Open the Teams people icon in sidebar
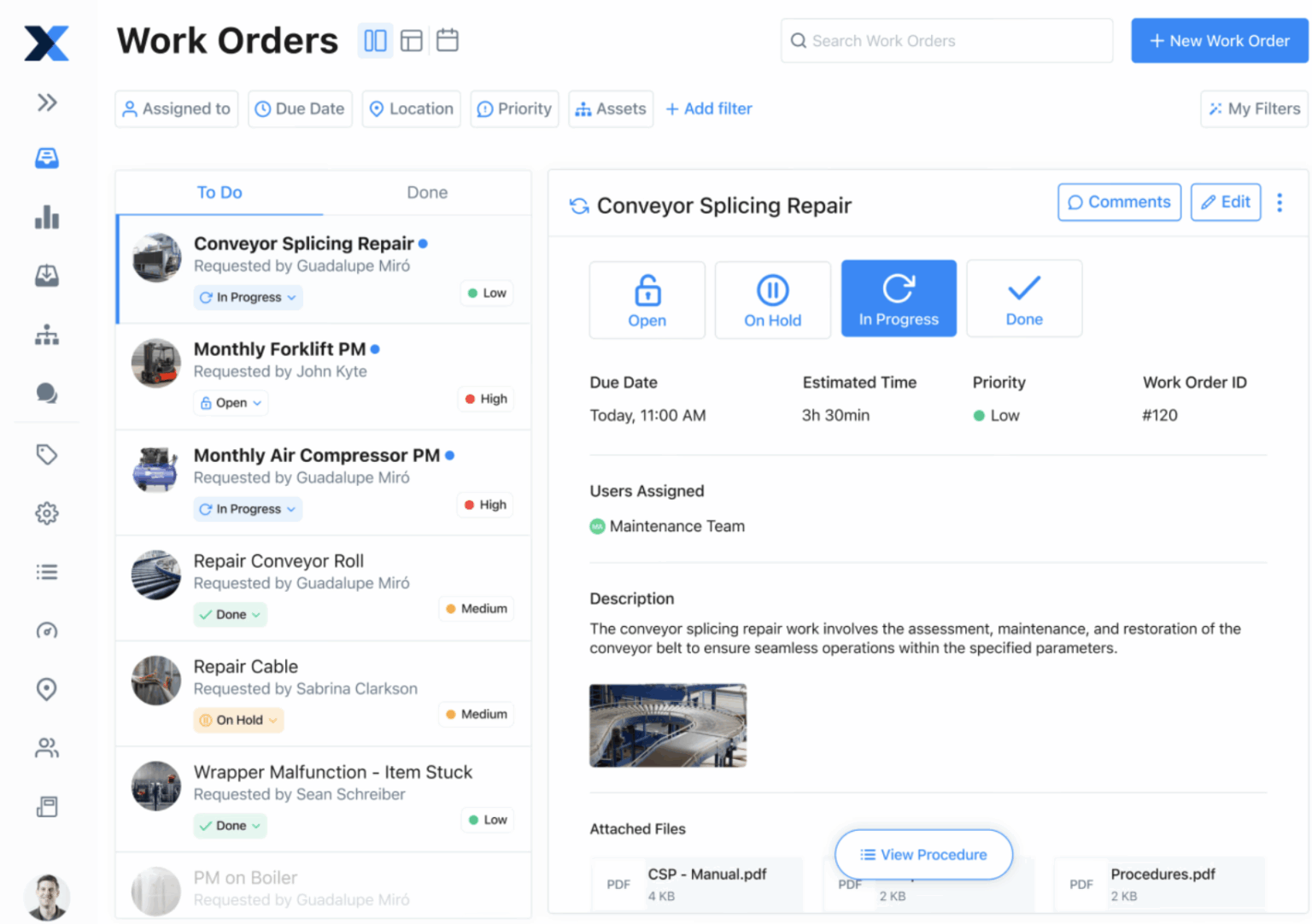The width and height of the screenshot is (1312, 924). pyautogui.click(x=46, y=748)
